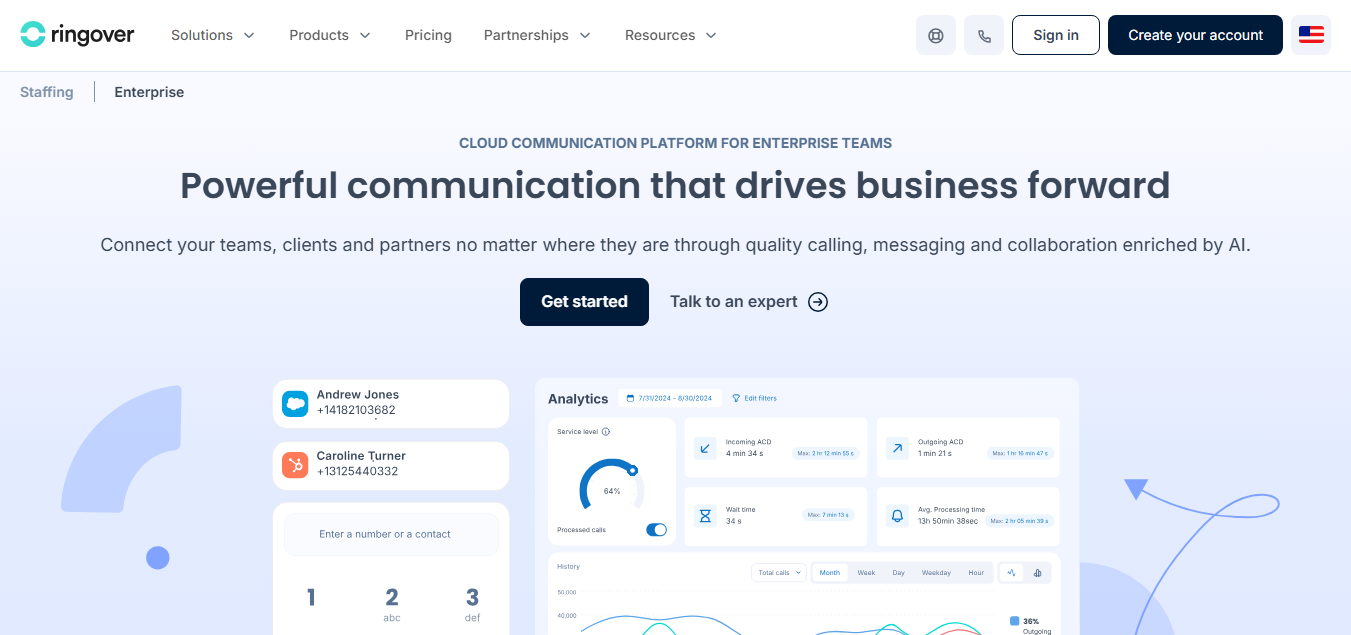The image size is (1351, 635).
Task: Click the Get started button
Action: 584,302
